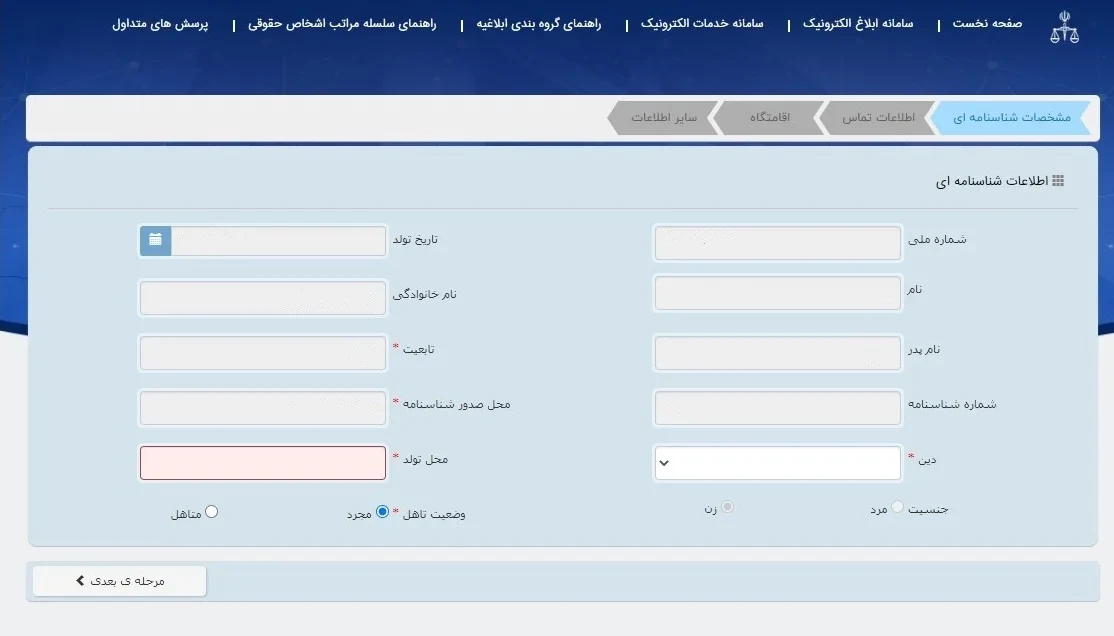1114x636 pixels.
Task: Select the زن gender radio button
Action: [x=730, y=507]
